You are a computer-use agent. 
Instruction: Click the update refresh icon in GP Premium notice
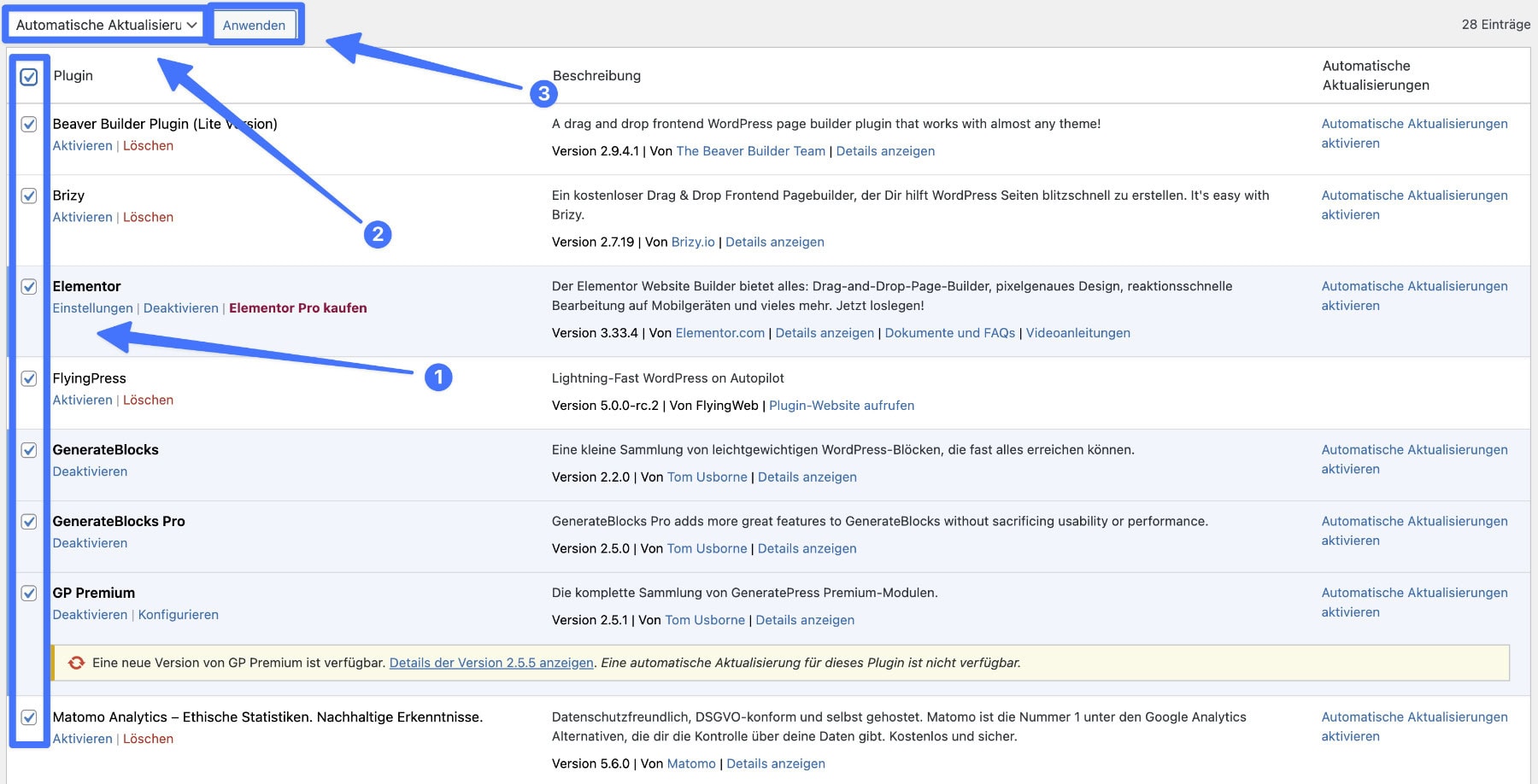click(x=75, y=662)
